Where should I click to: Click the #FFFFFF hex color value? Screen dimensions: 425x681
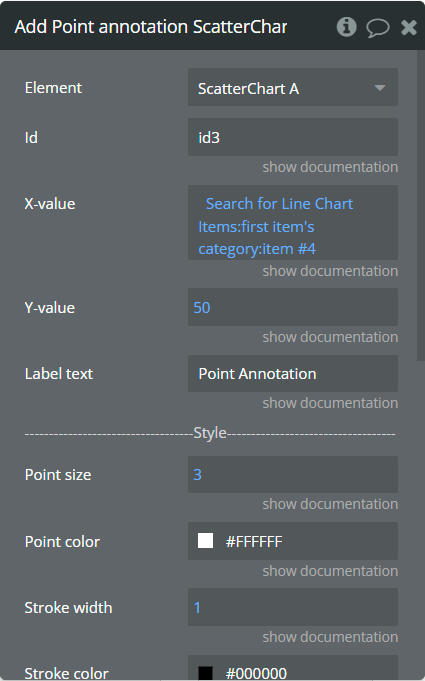[254, 542]
